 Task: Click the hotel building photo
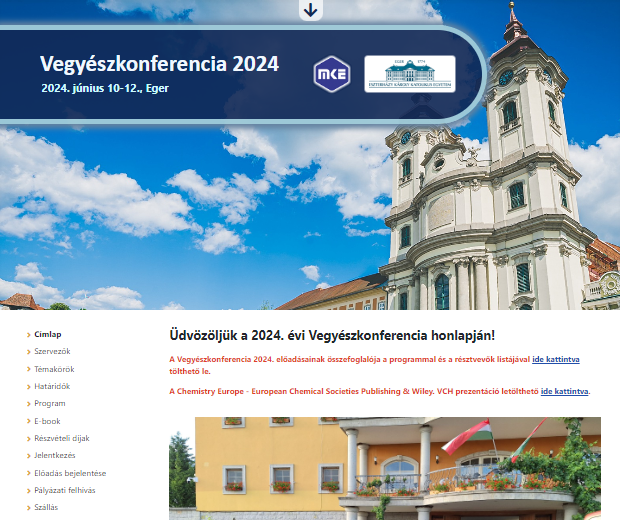click(385, 468)
